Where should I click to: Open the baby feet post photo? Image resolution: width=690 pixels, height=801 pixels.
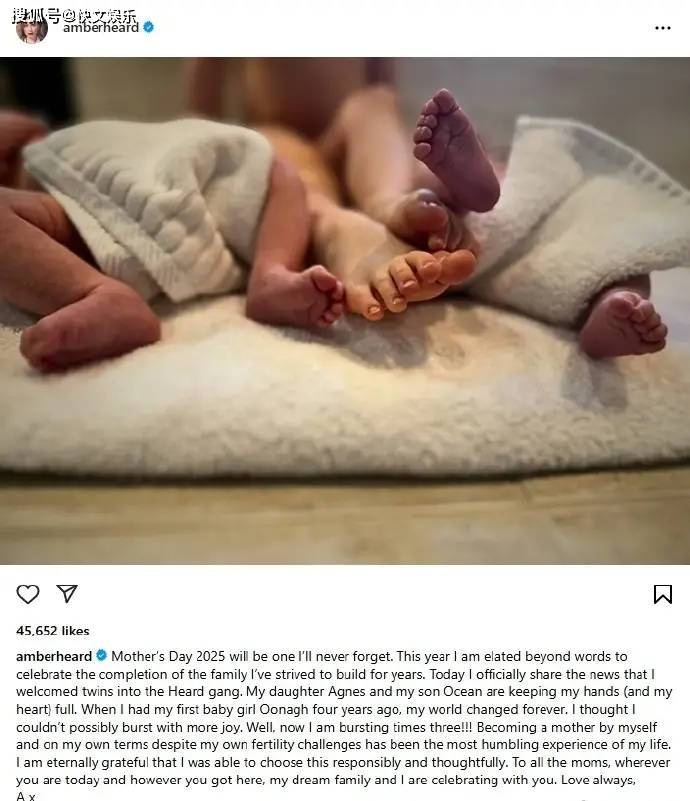345,311
